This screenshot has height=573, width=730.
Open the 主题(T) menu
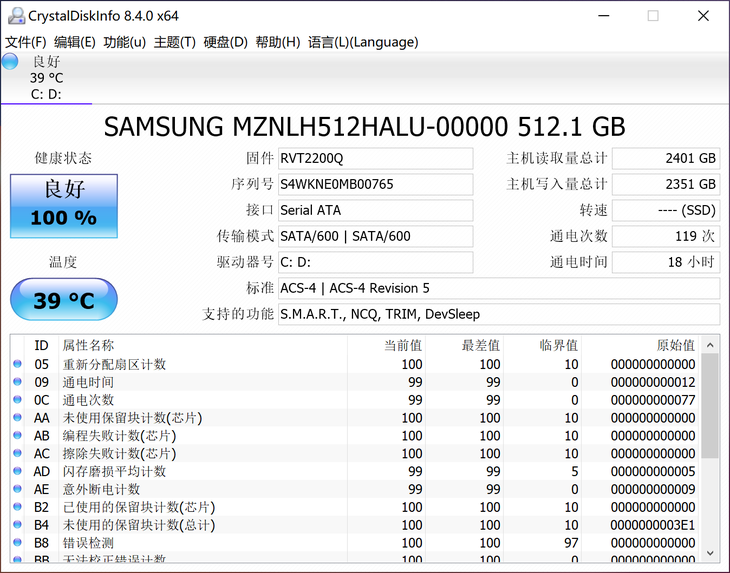click(x=174, y=42)
